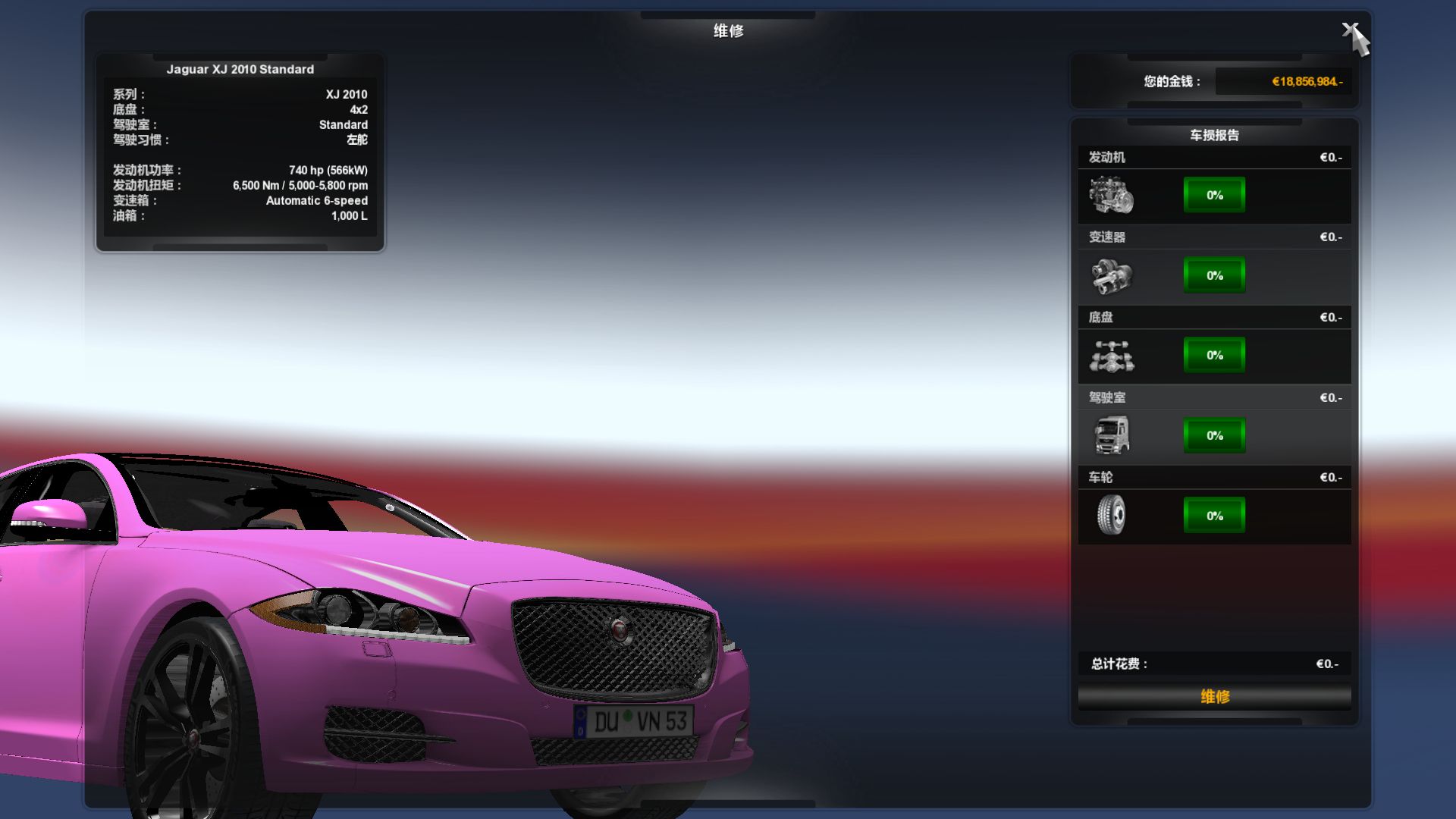Click the 发动机功率 engine power label
Viewport: 1456px width, 819px height.
pos(147,171)
